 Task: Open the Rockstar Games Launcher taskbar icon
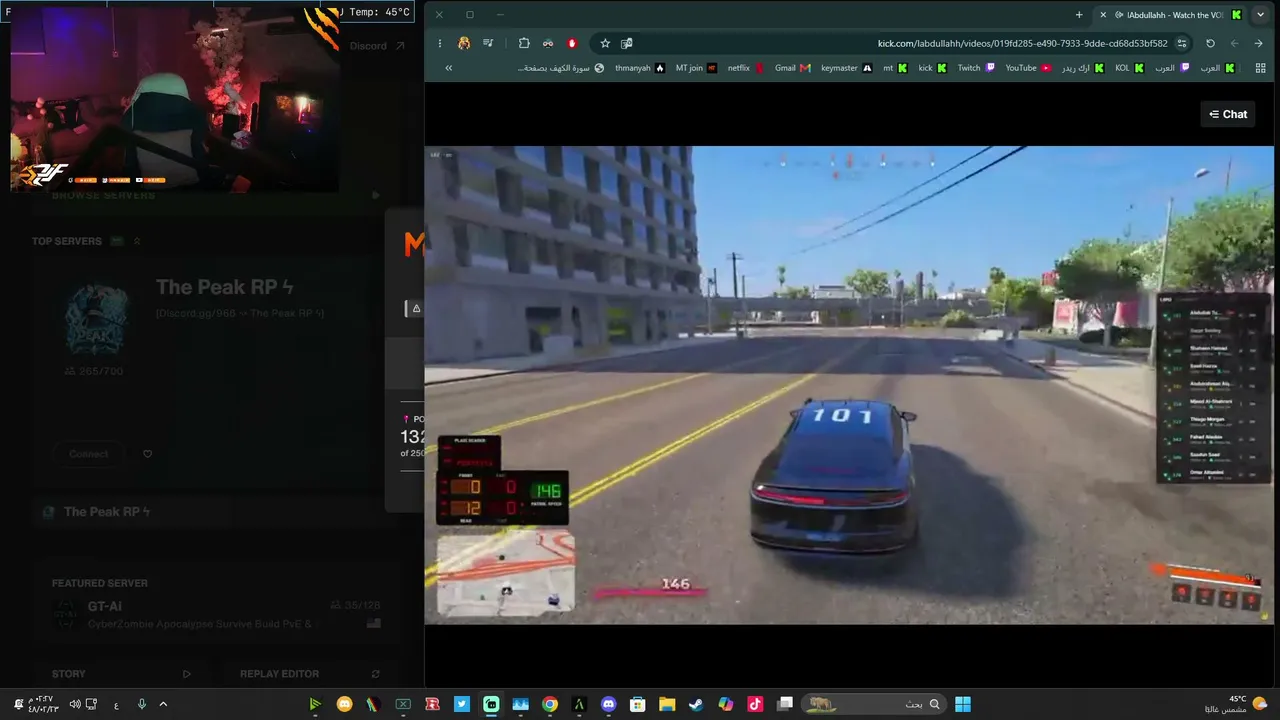tap(433, 704)
